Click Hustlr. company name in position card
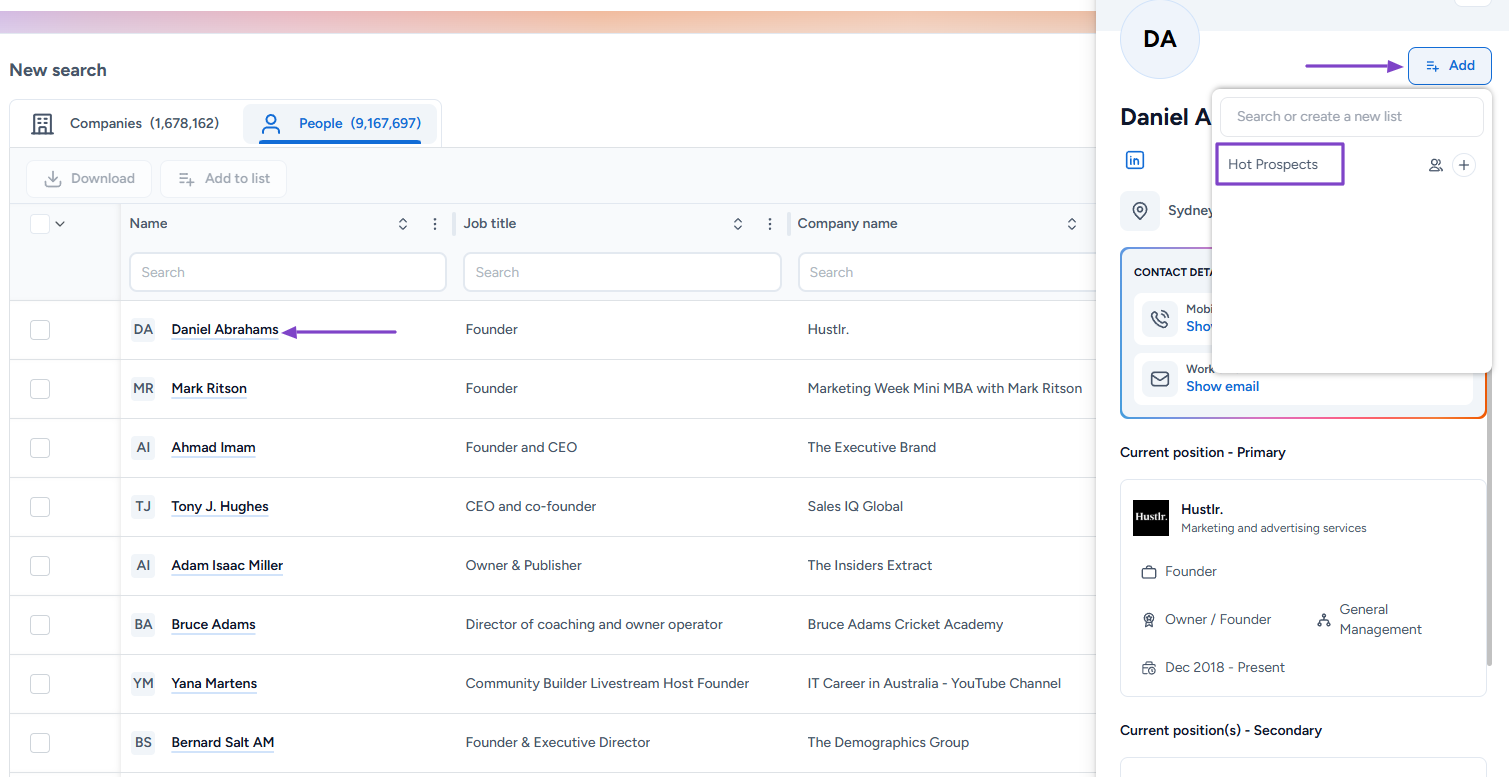1509x777 pixels. pyautogui.click(x=1202, y=509)
